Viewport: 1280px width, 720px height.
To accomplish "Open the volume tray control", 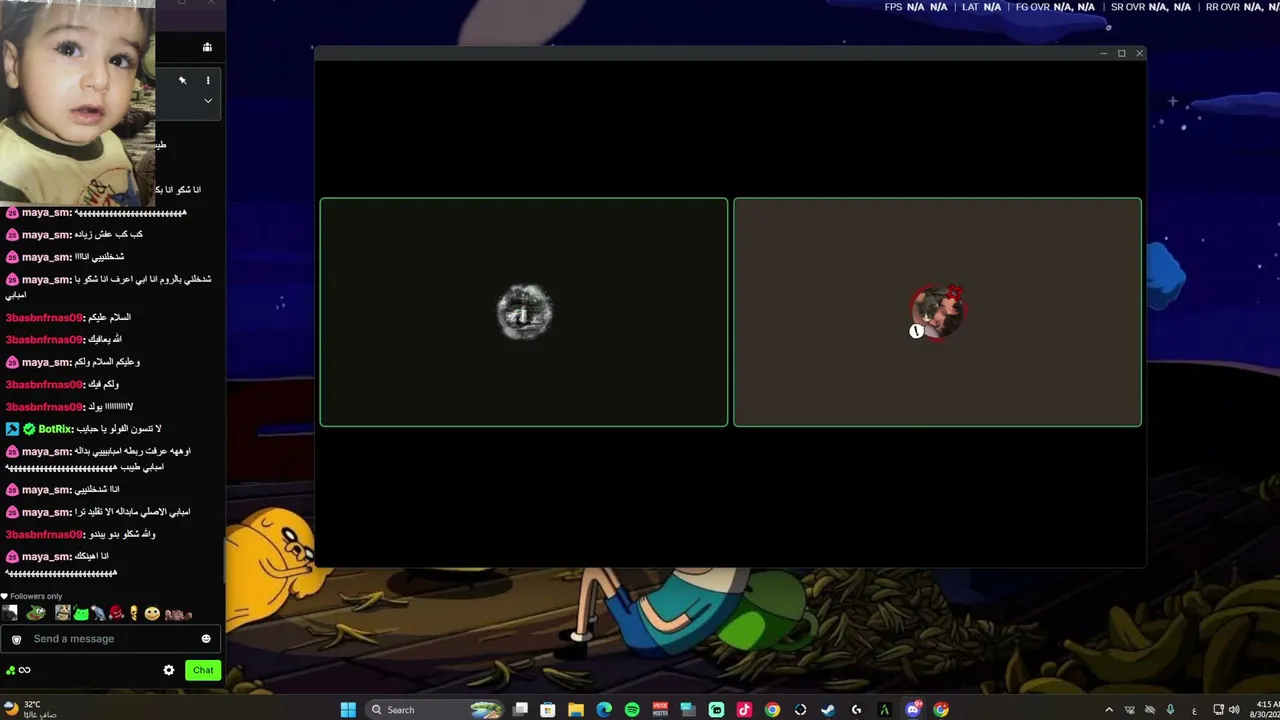I will 1234,710.
